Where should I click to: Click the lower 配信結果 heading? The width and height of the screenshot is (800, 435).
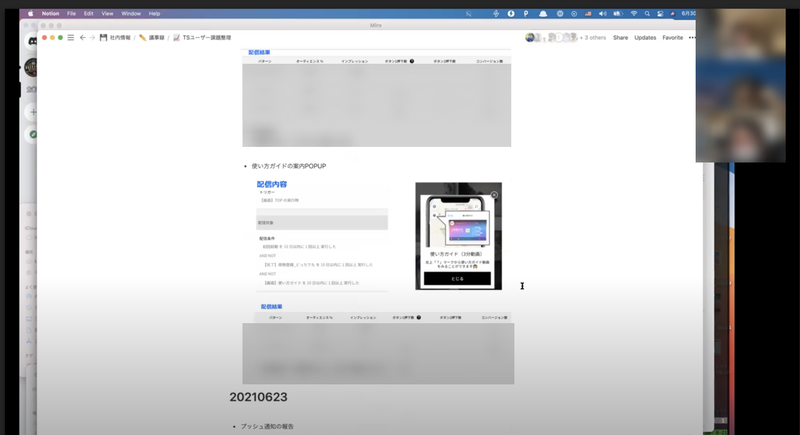point(271,306)
